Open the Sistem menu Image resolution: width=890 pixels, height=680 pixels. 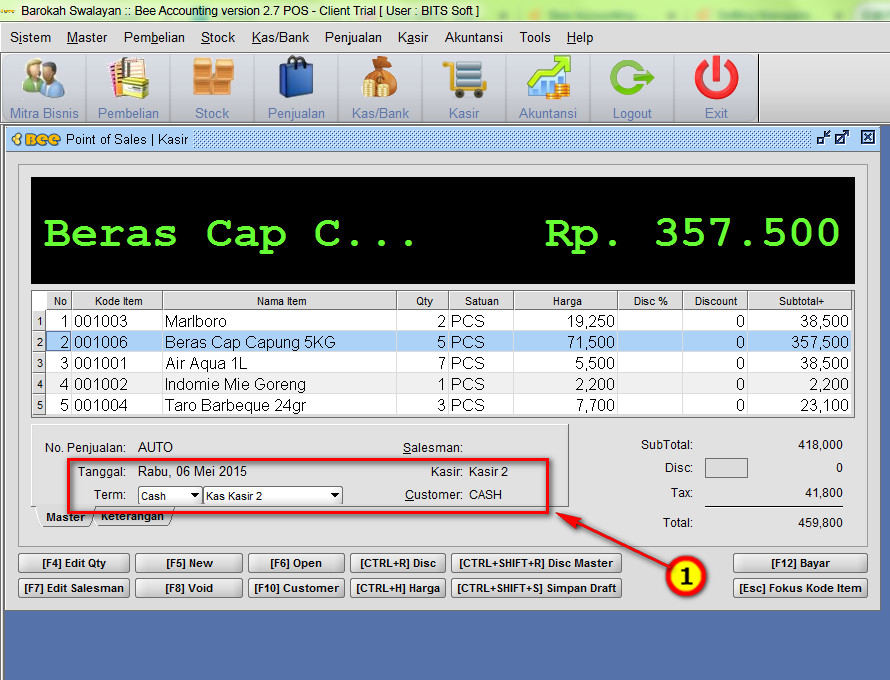(31, 37)
